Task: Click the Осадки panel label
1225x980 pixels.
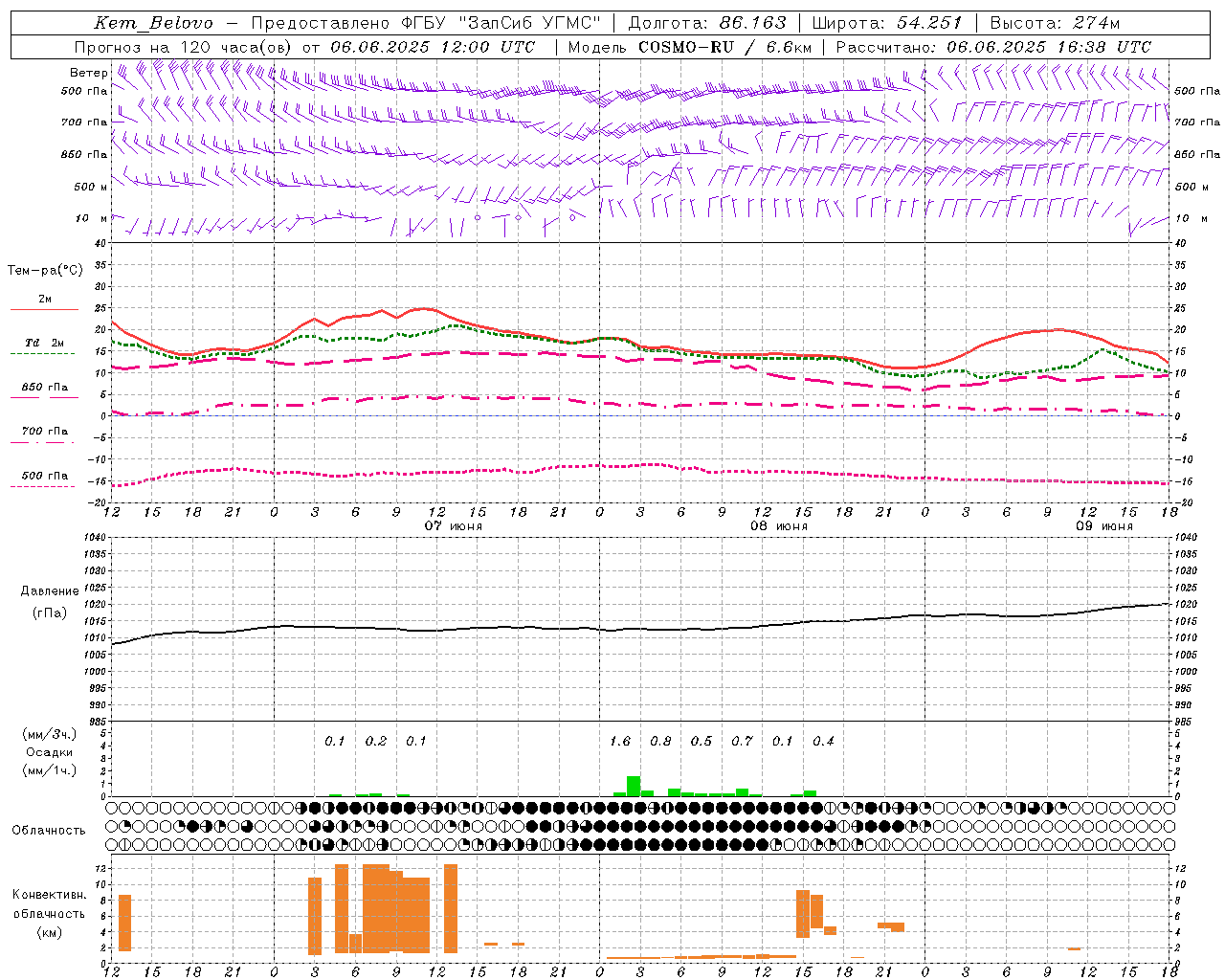Action: pyautogui.click(x=50, y=752)
